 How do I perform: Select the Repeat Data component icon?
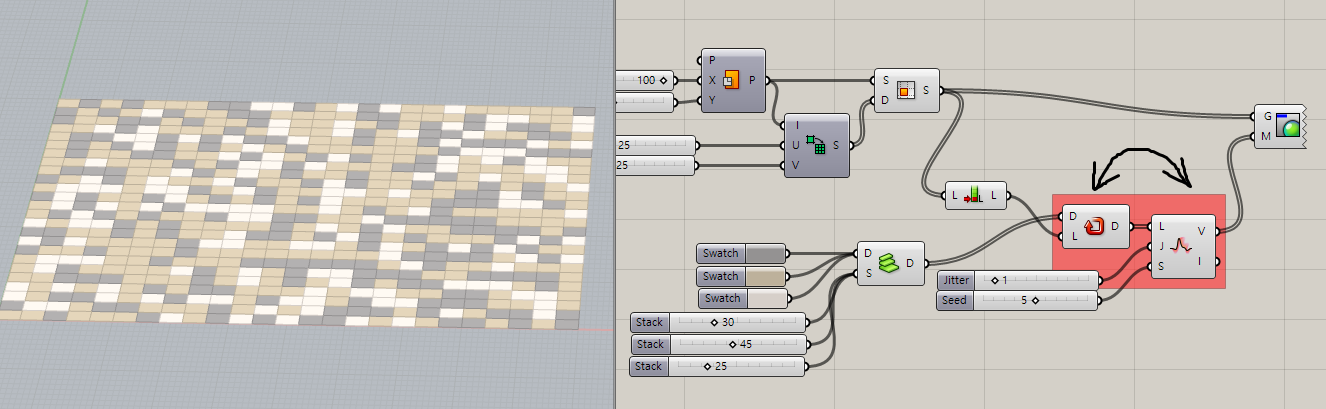pos(1092,226)
